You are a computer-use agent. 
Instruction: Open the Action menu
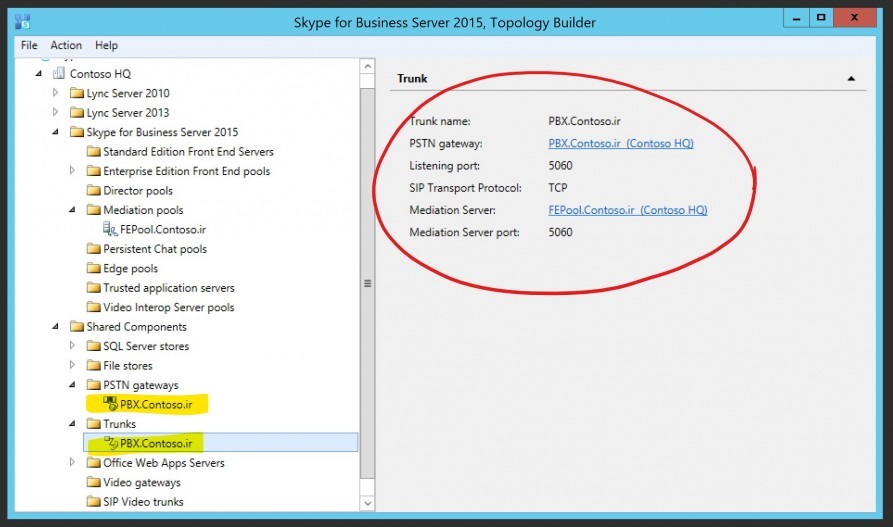[66, 45]
